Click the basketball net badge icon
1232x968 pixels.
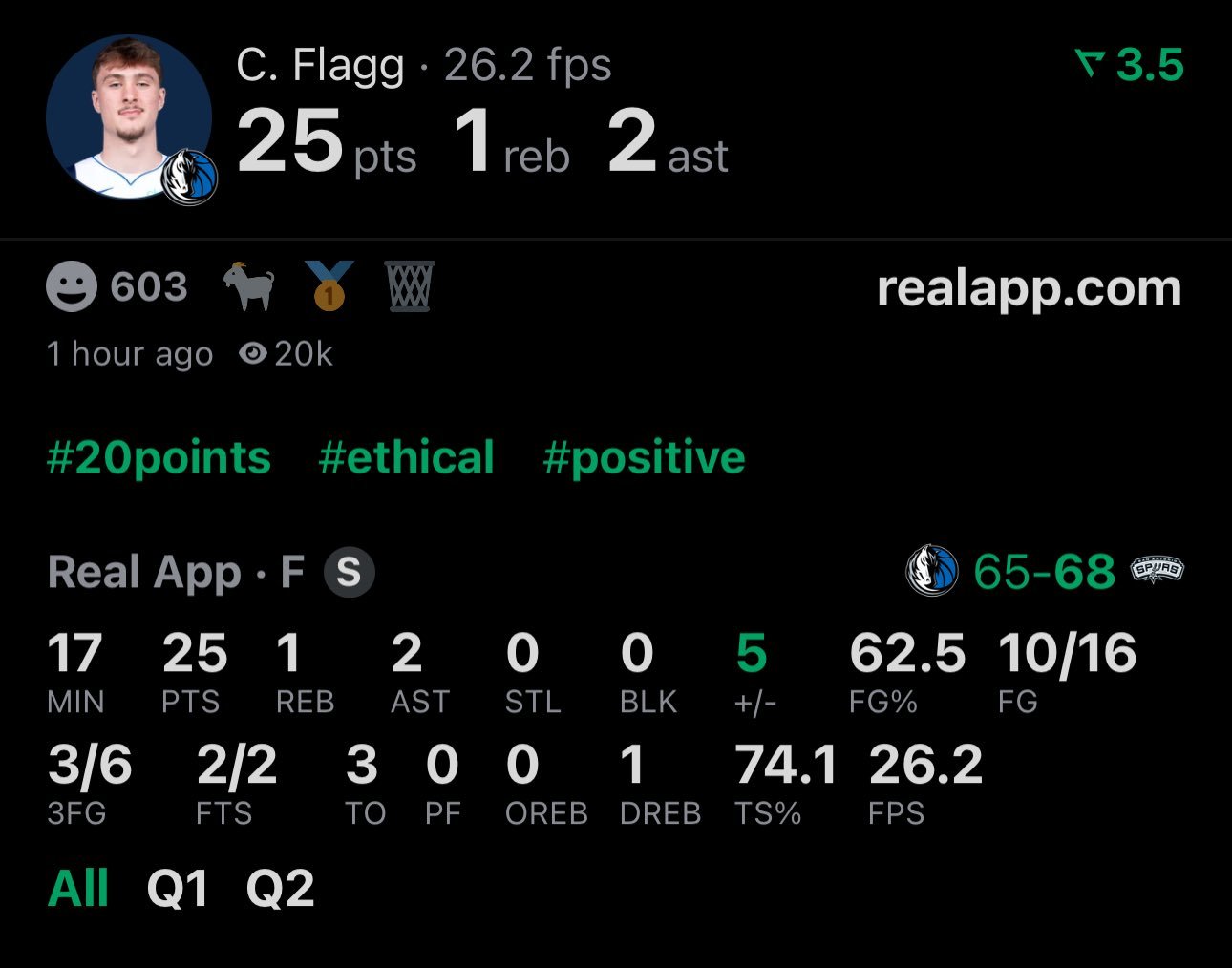(411, 286)
